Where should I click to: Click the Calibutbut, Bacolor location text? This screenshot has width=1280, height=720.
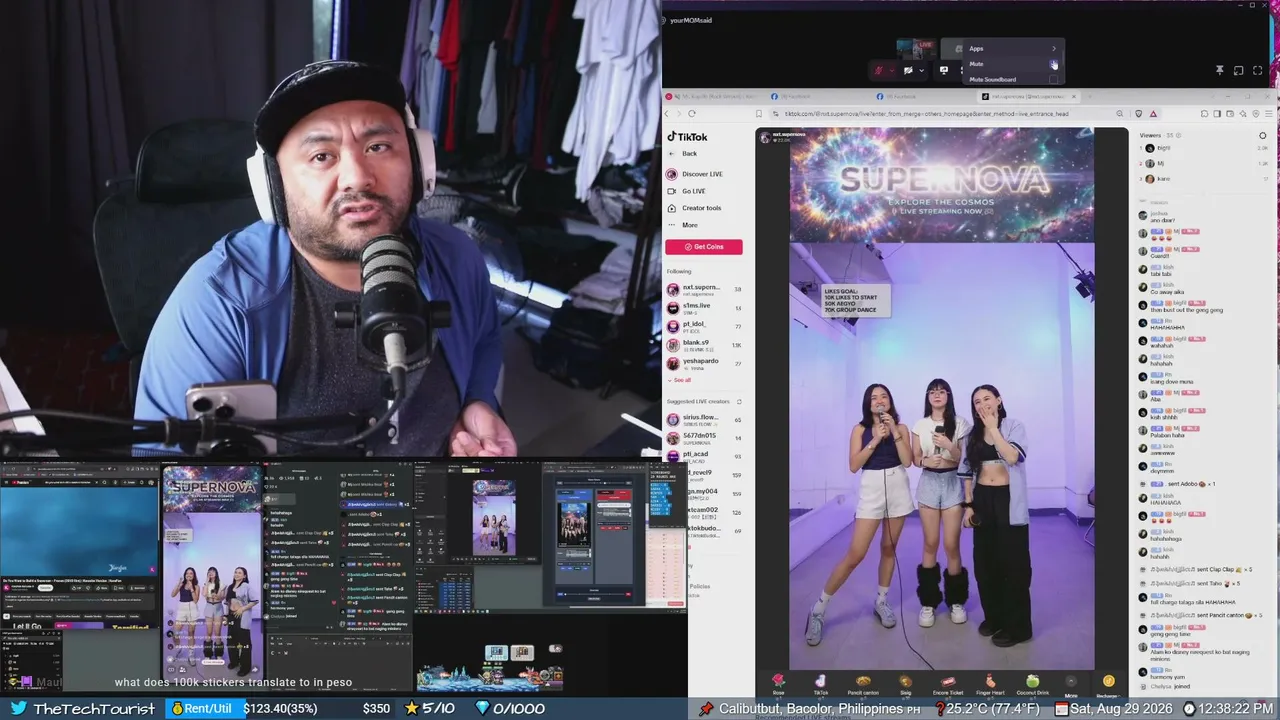[x=811, y=709]
